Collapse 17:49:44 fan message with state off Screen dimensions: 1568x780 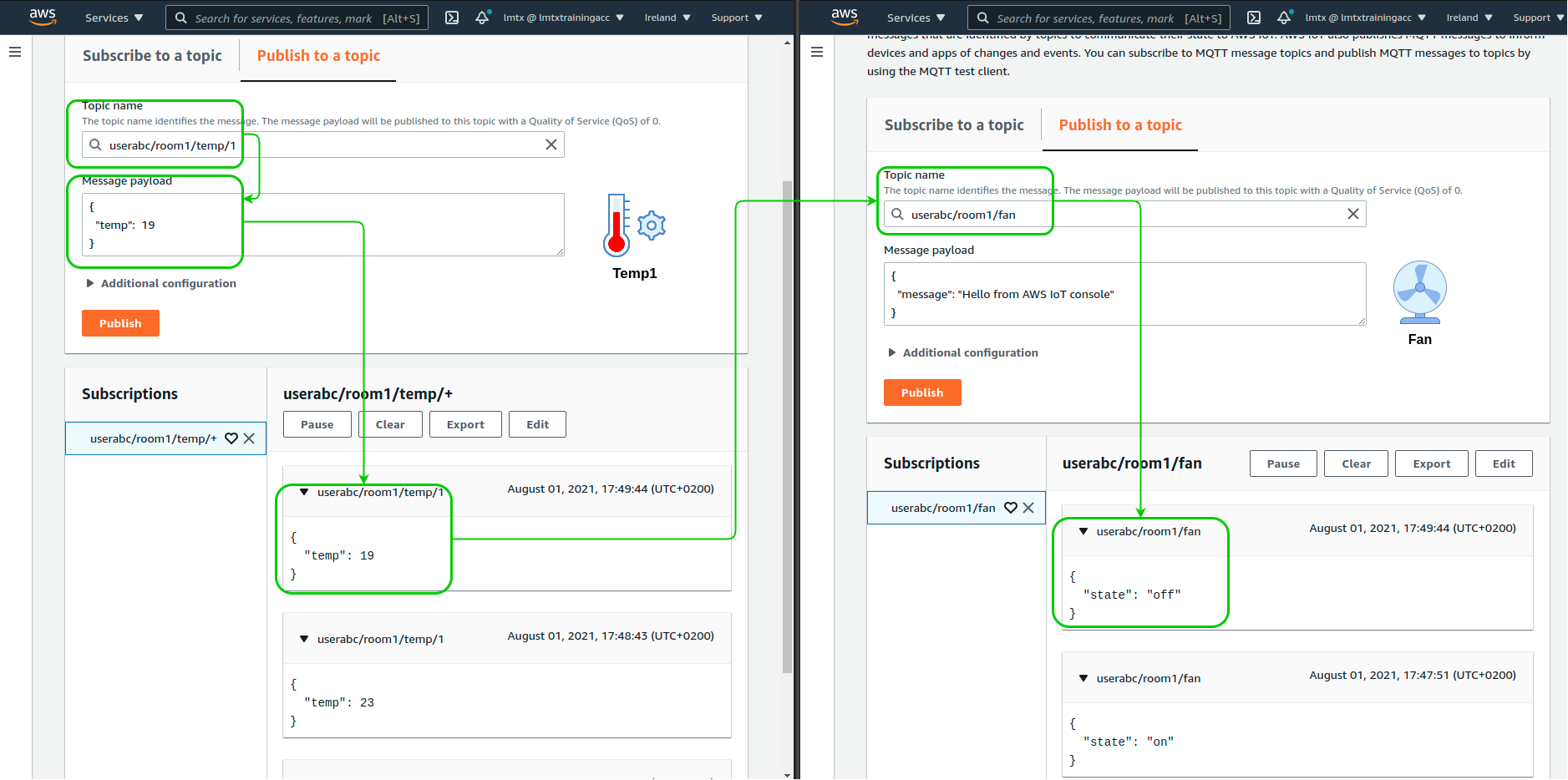coord(1083,531)
